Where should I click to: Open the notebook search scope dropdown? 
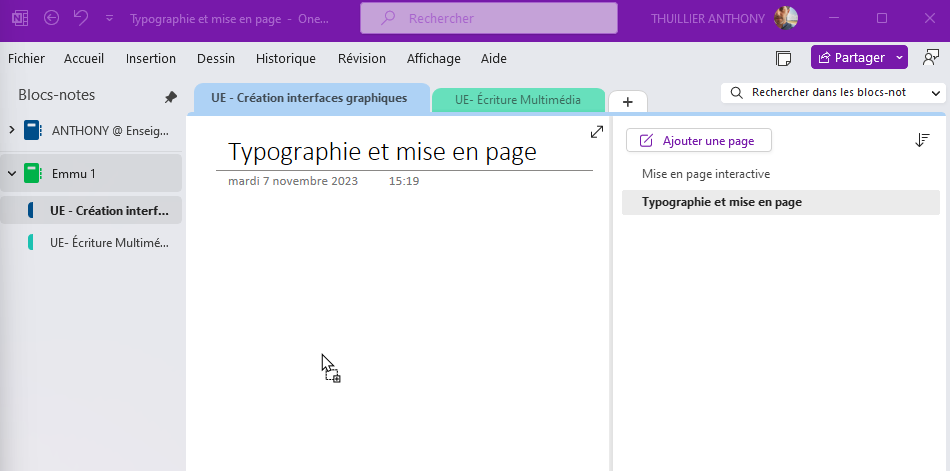(936, 93)
